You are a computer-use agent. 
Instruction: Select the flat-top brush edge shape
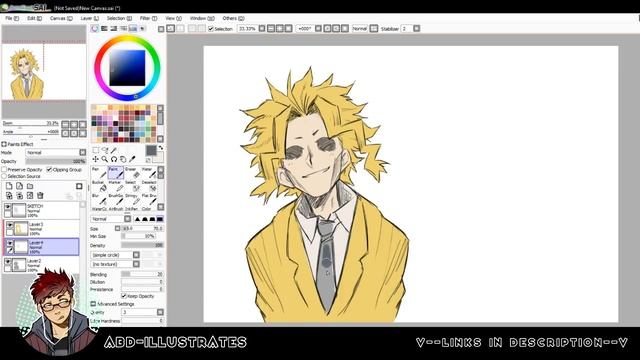pos(160,219)
